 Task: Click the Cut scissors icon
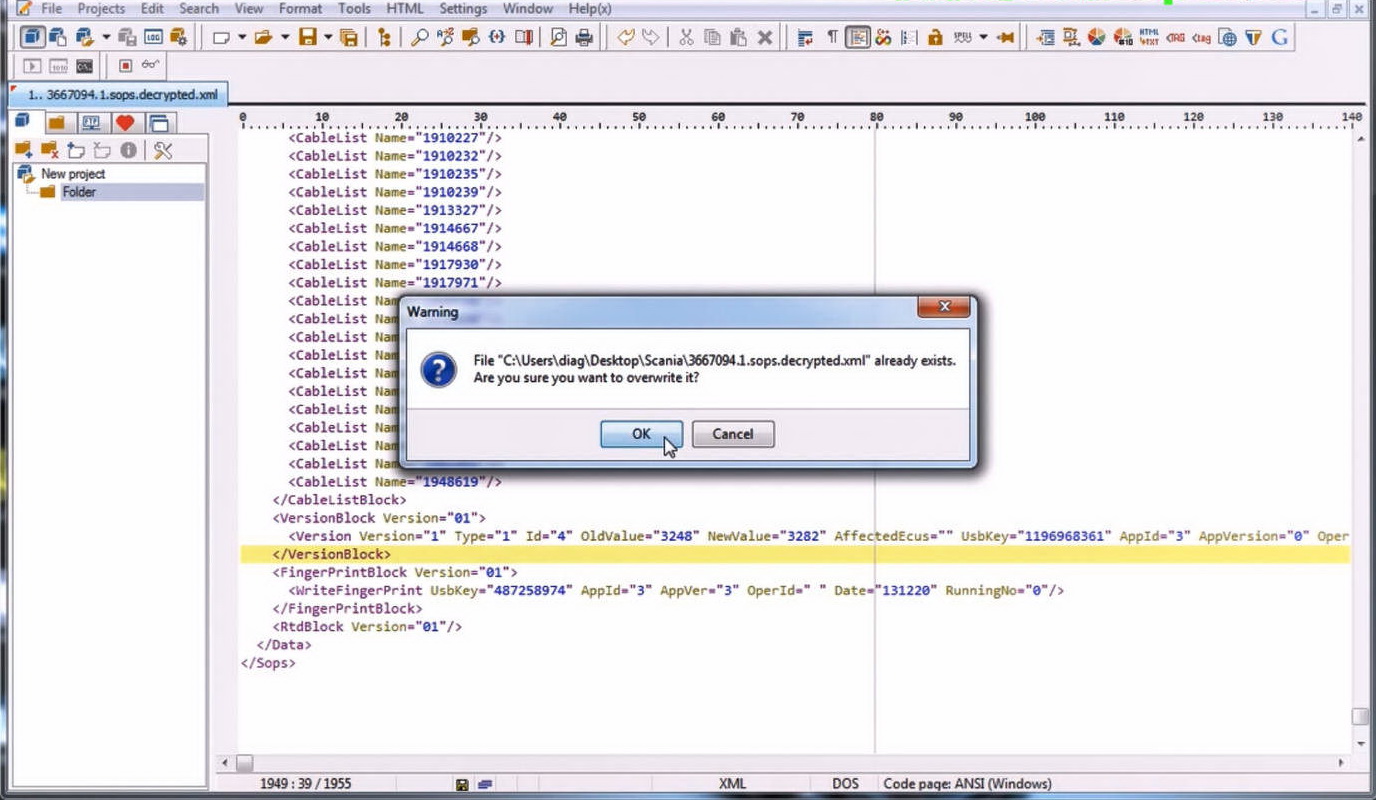686,38
